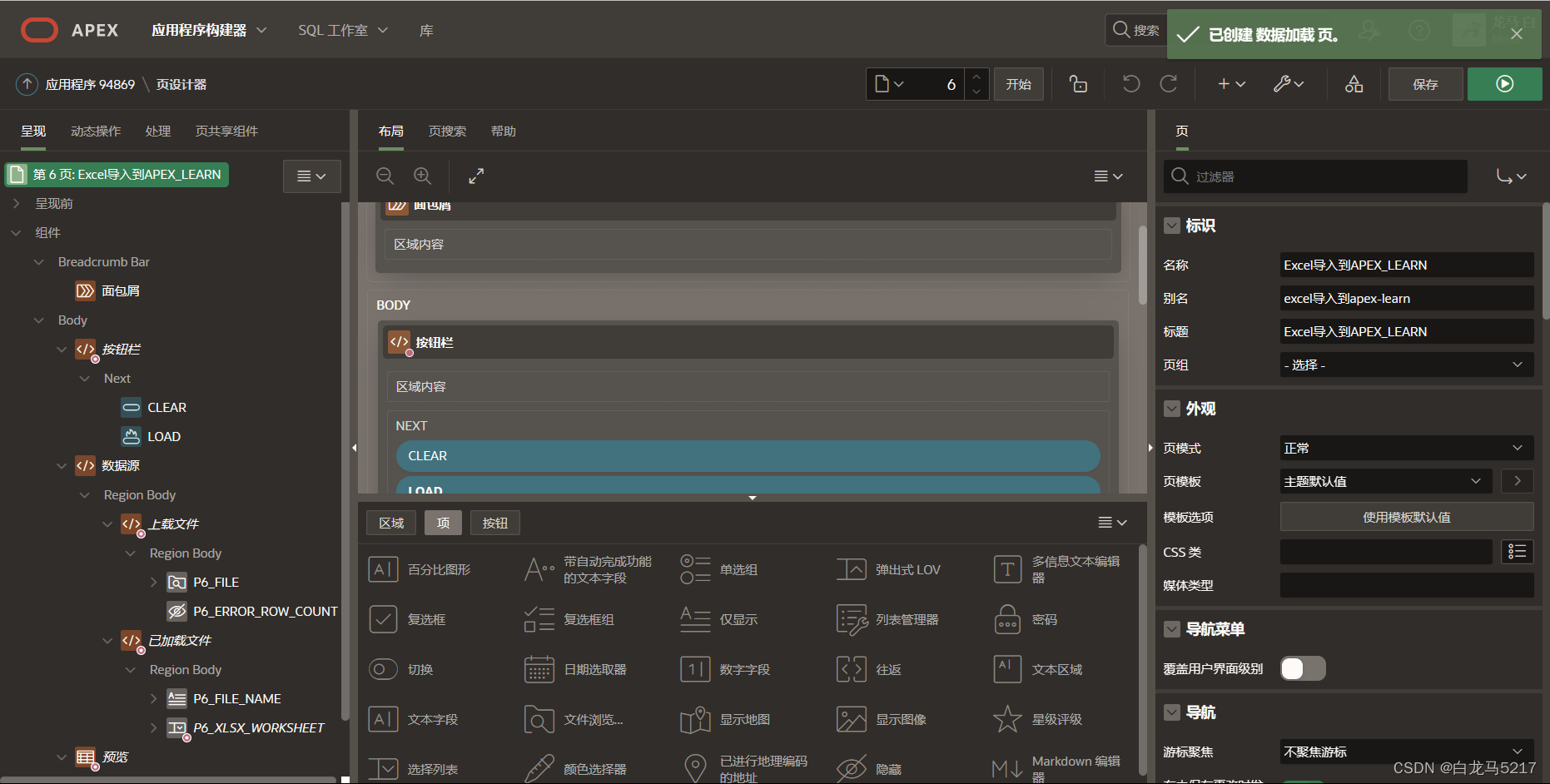1550x784 pixels.
Task: Select the 列表管理器 item type
Action: click(x=887, y=619)
